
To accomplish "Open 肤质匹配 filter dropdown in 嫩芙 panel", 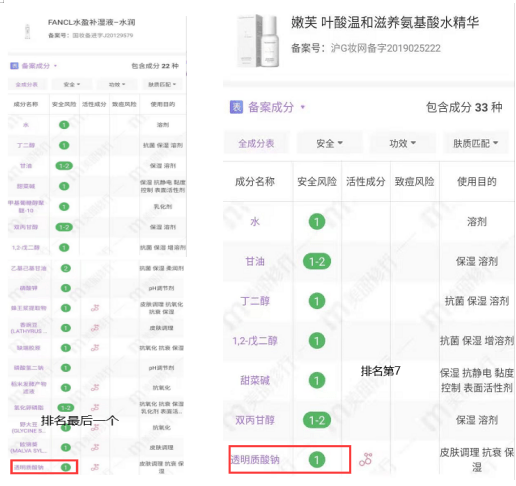I will 476,143.
